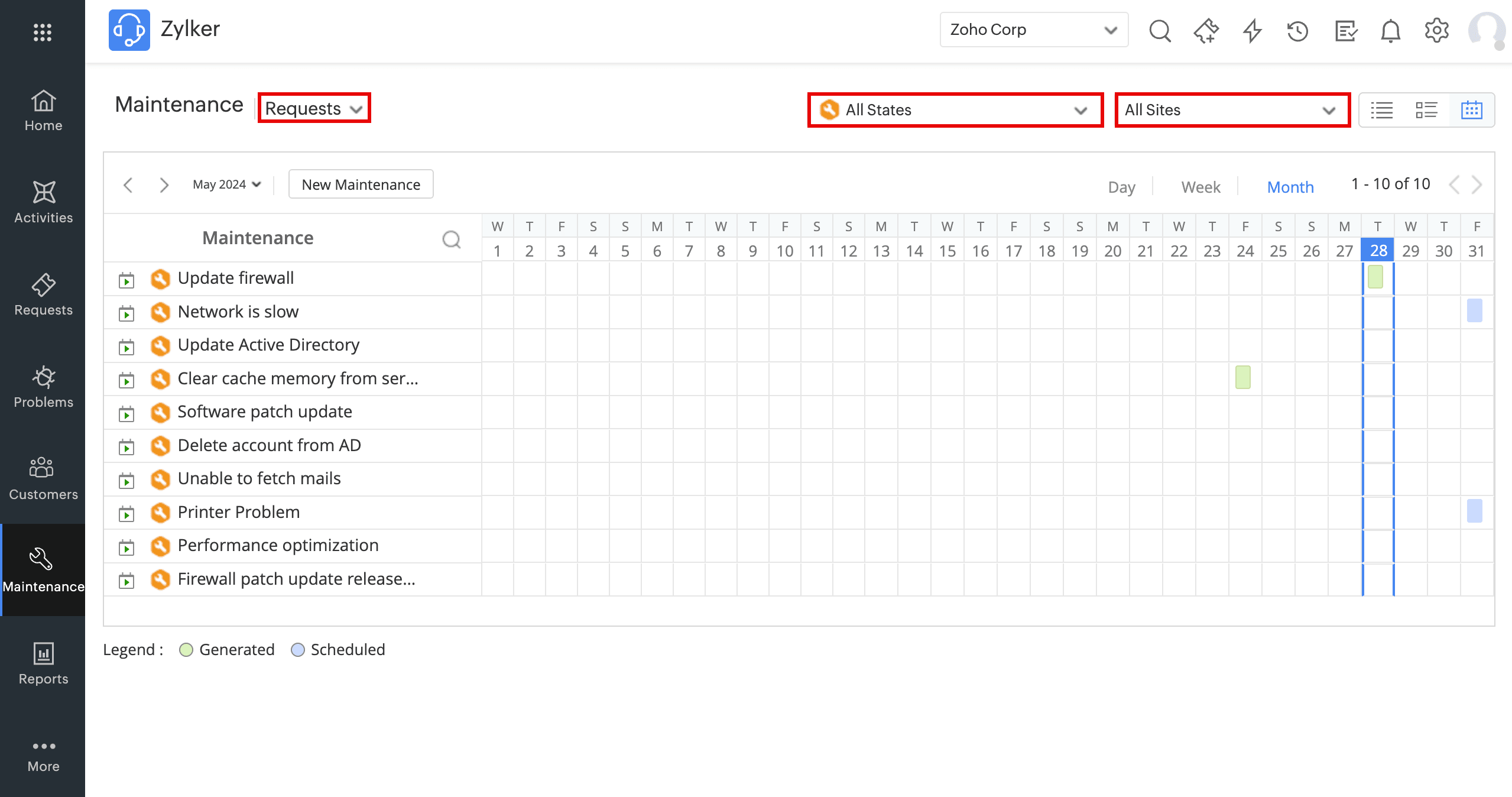Go to the previous month arrow

pos(128,185)
